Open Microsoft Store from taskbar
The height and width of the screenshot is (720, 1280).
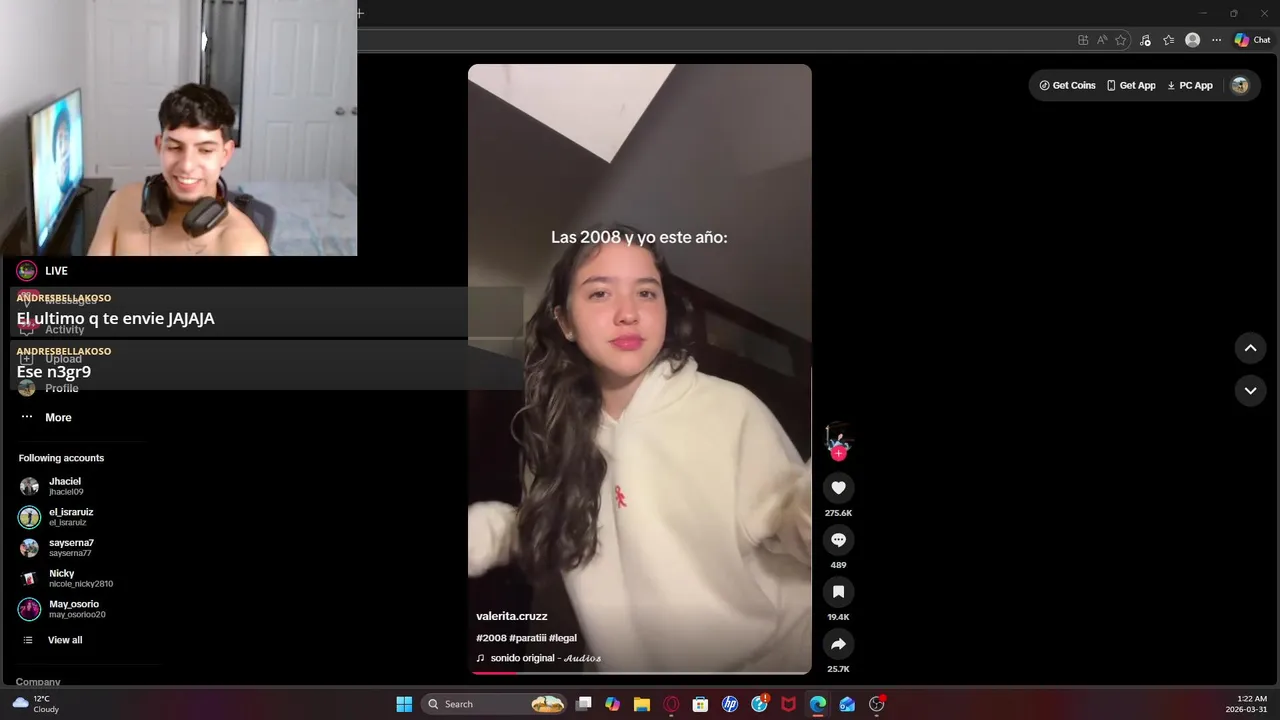701,704
